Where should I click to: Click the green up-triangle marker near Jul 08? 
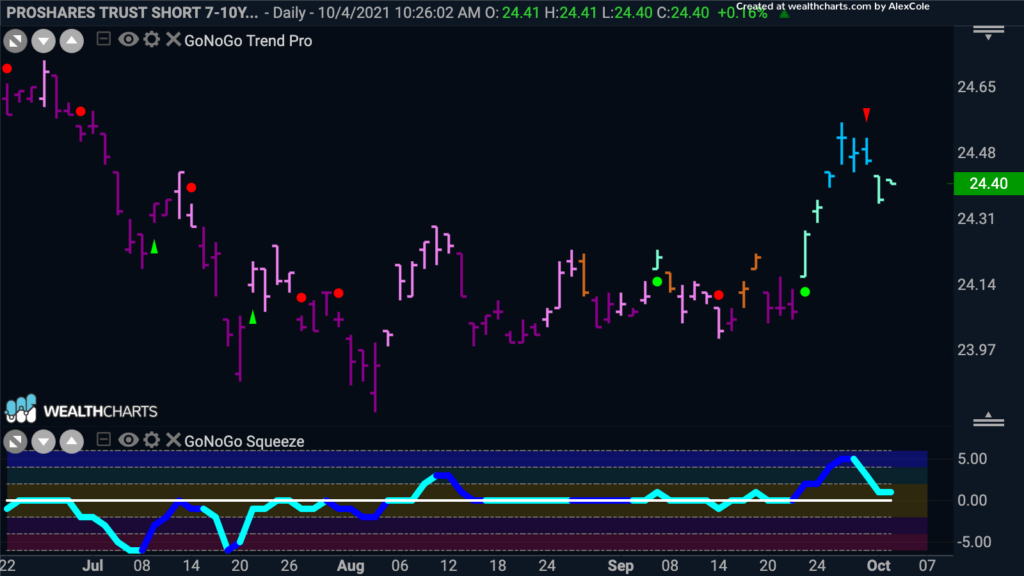point(154,247)
